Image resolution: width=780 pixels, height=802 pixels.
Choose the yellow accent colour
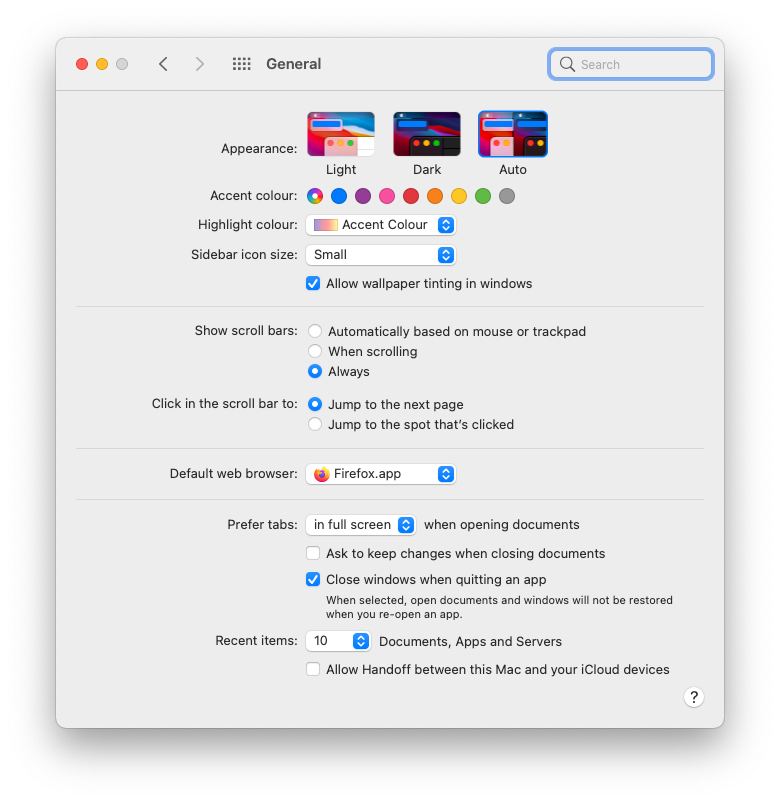click(x=459, y=196)
